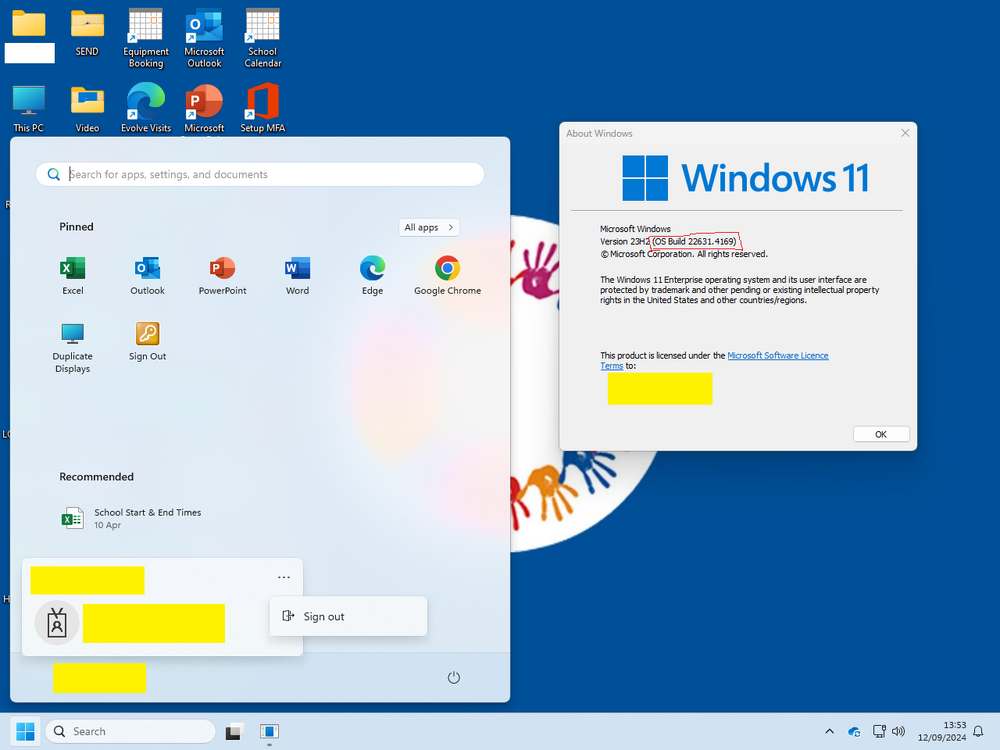Open All apps list

429,227
